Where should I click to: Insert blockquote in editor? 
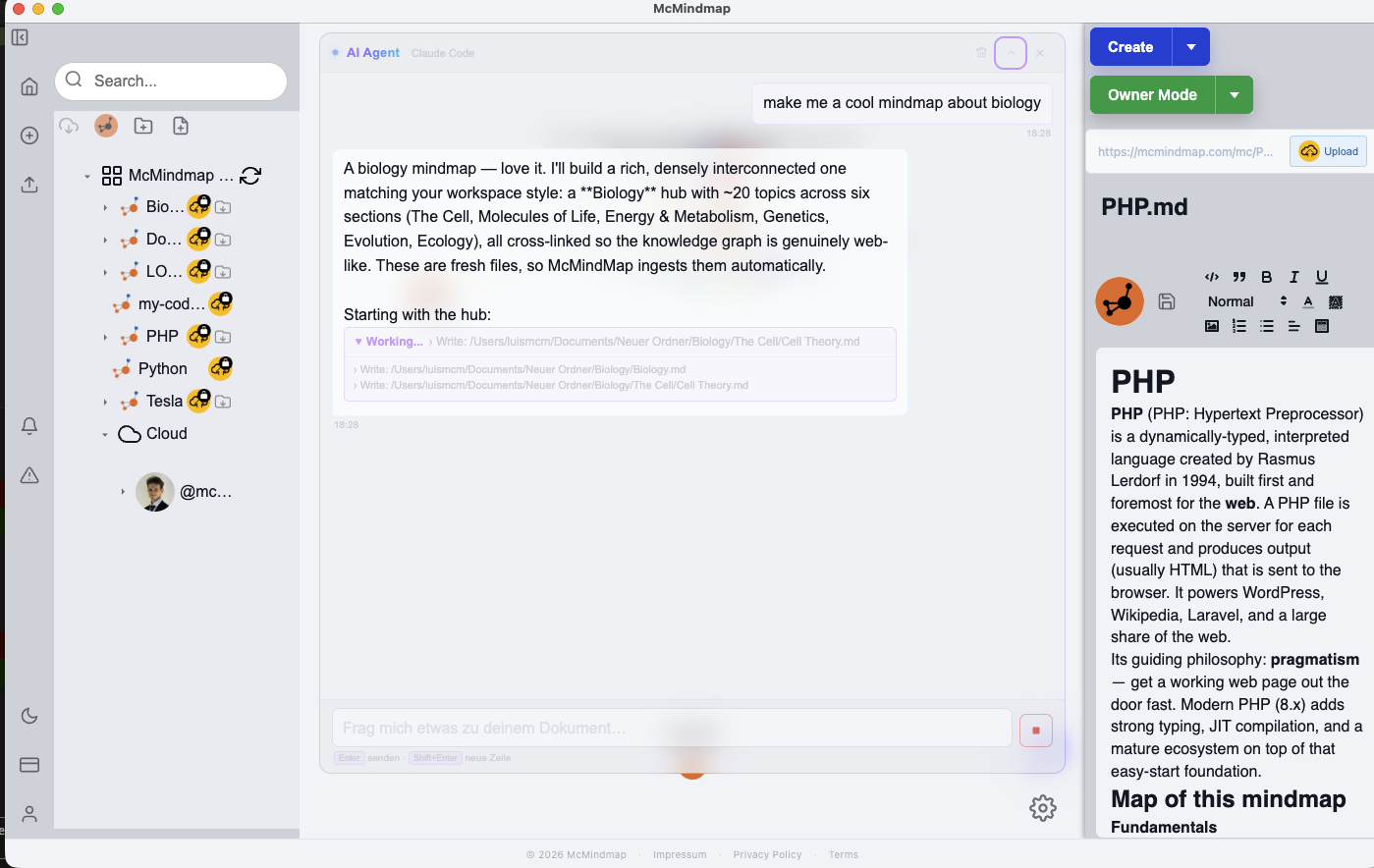point(1239,277)
